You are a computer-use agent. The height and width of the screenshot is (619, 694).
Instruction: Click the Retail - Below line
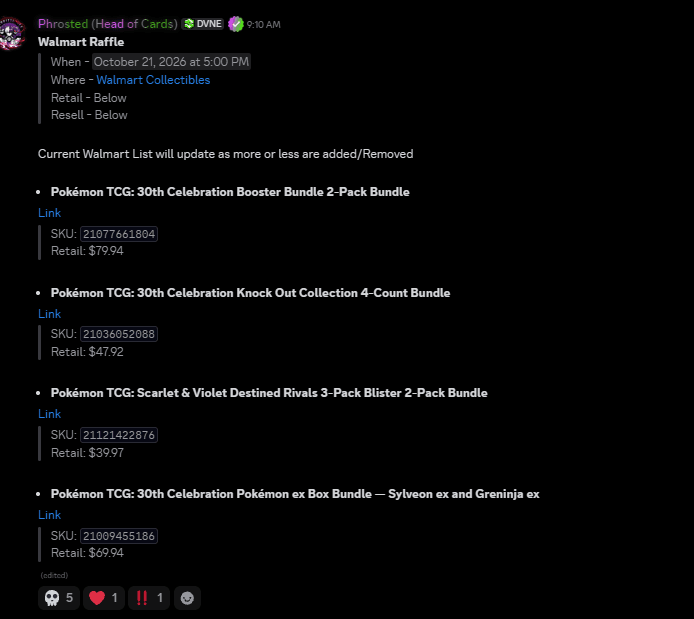[89, 98]
